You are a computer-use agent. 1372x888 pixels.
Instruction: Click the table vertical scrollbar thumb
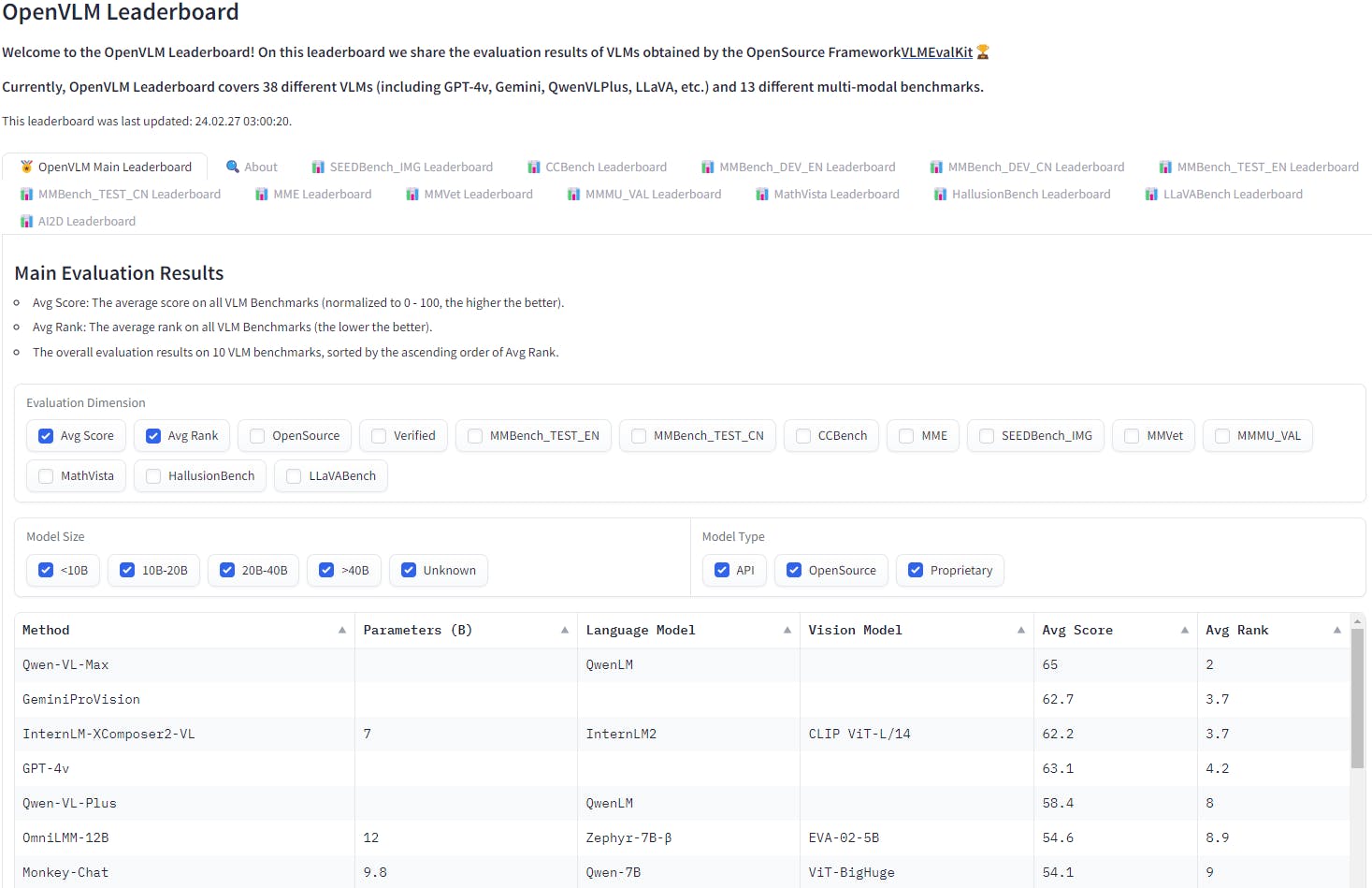click(x=1357, y=698)
